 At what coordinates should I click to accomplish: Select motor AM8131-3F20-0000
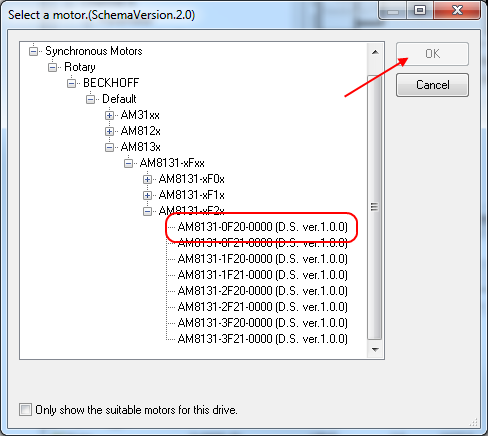click(x=262, y=323)
